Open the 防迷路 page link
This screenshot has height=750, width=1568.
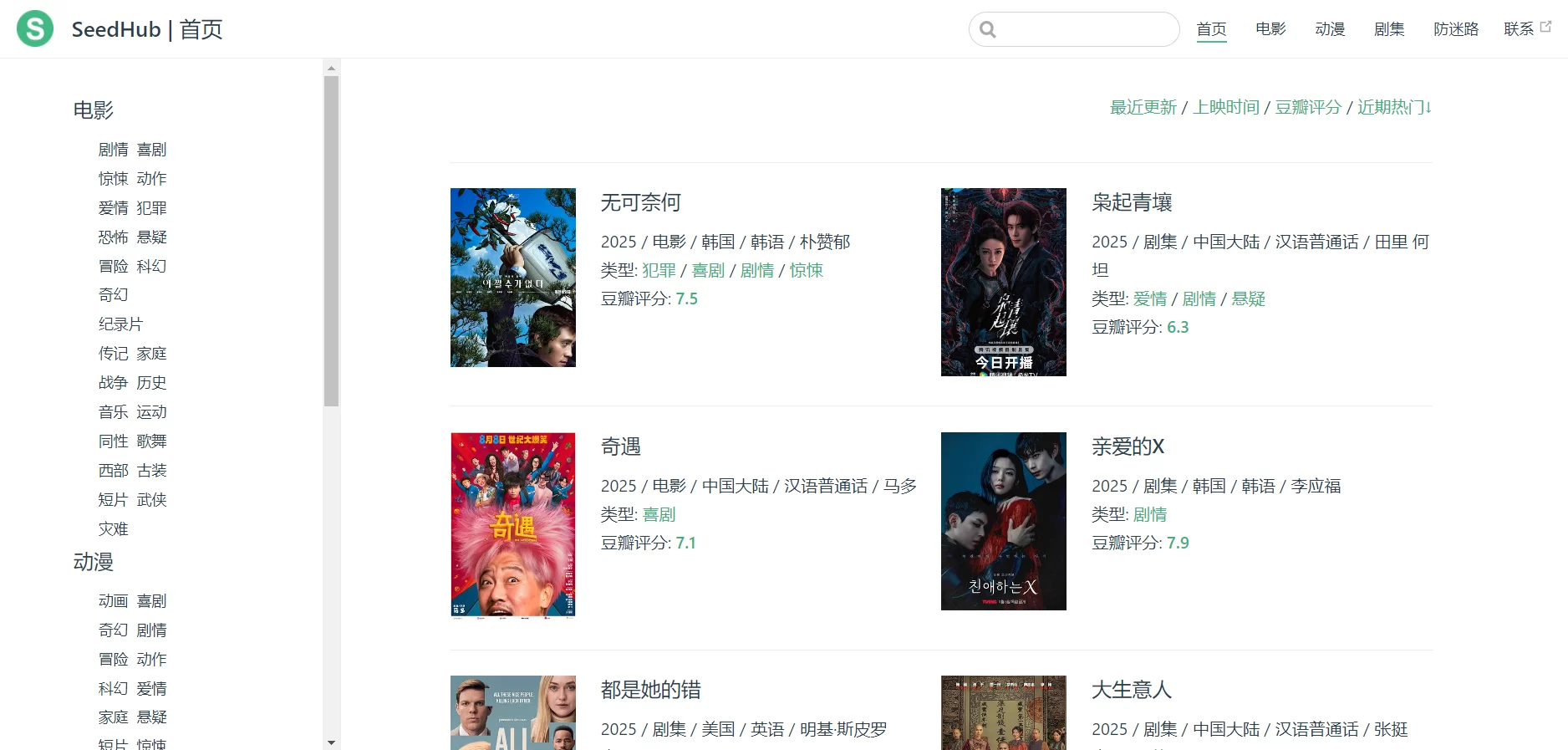pos(1455,29)
